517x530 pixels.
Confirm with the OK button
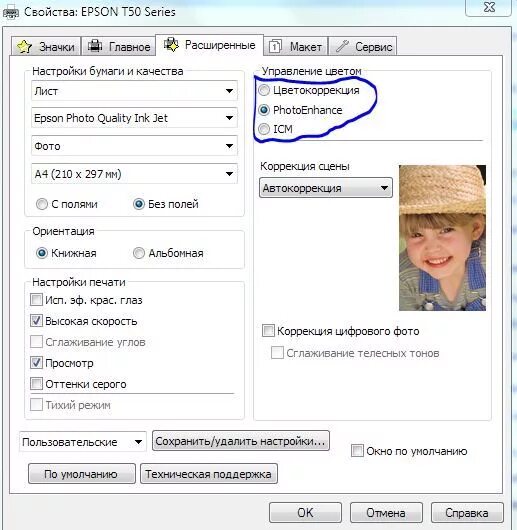click(x=305, y=513)
